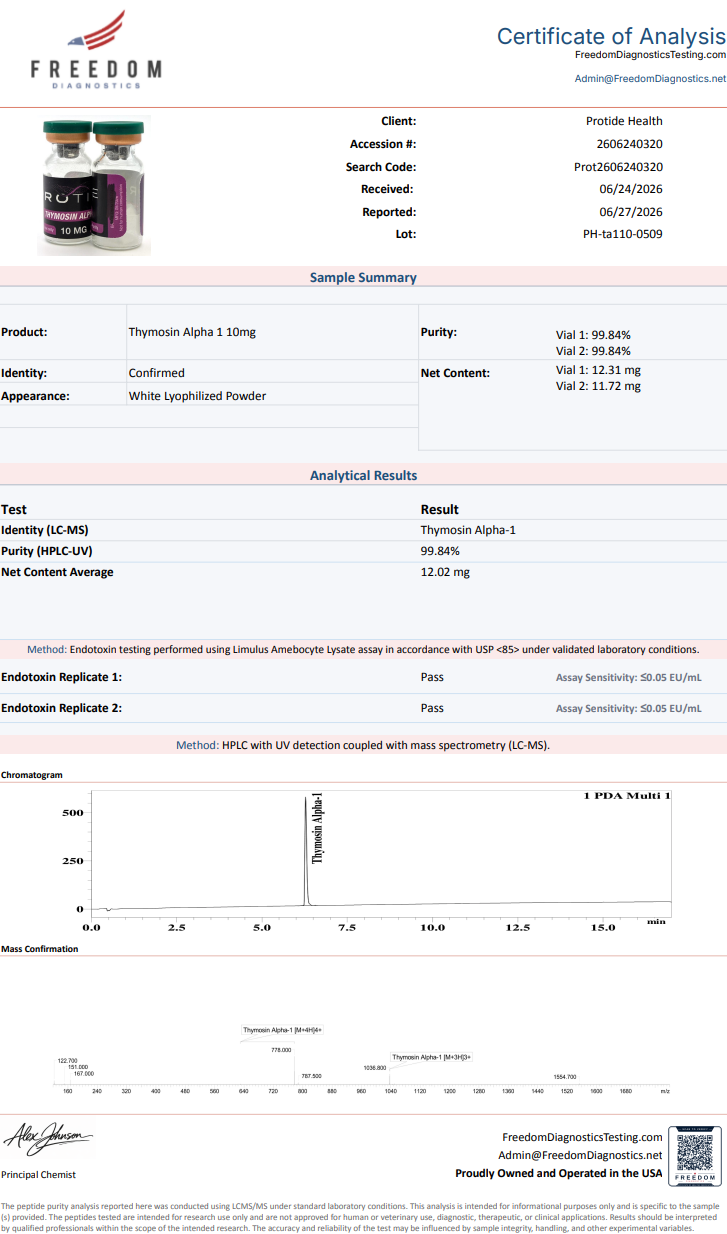Click the Analytical Results section header

coord(363,475)
